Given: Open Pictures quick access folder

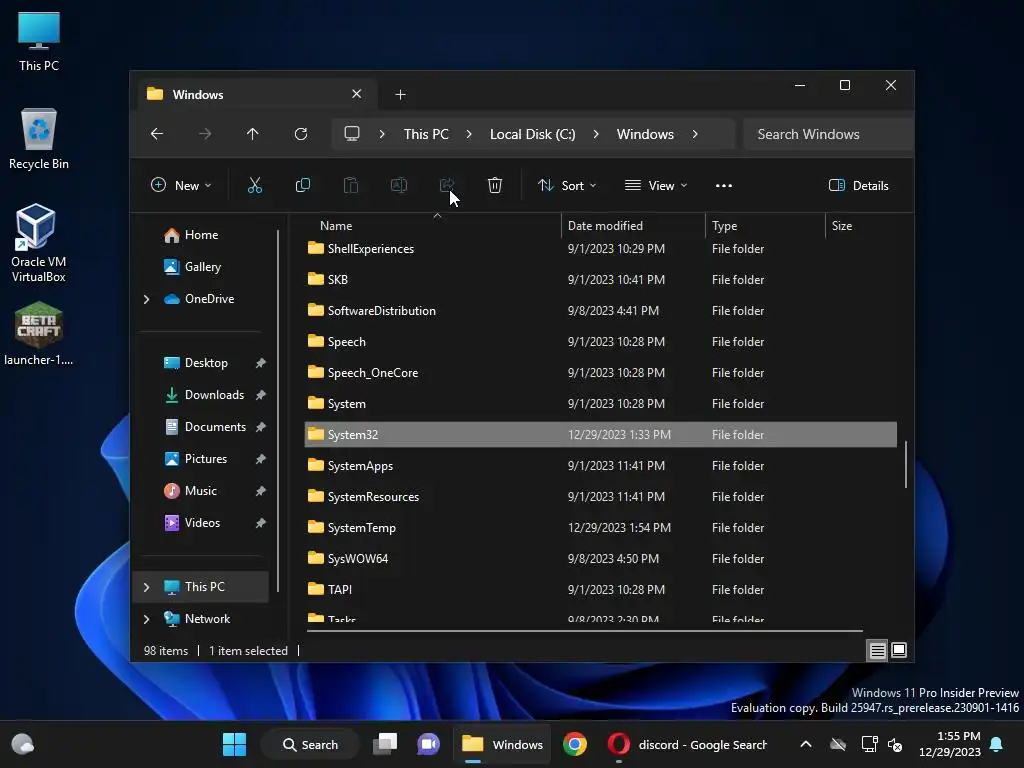Looking at the screenshot, I should pos(195,459).
